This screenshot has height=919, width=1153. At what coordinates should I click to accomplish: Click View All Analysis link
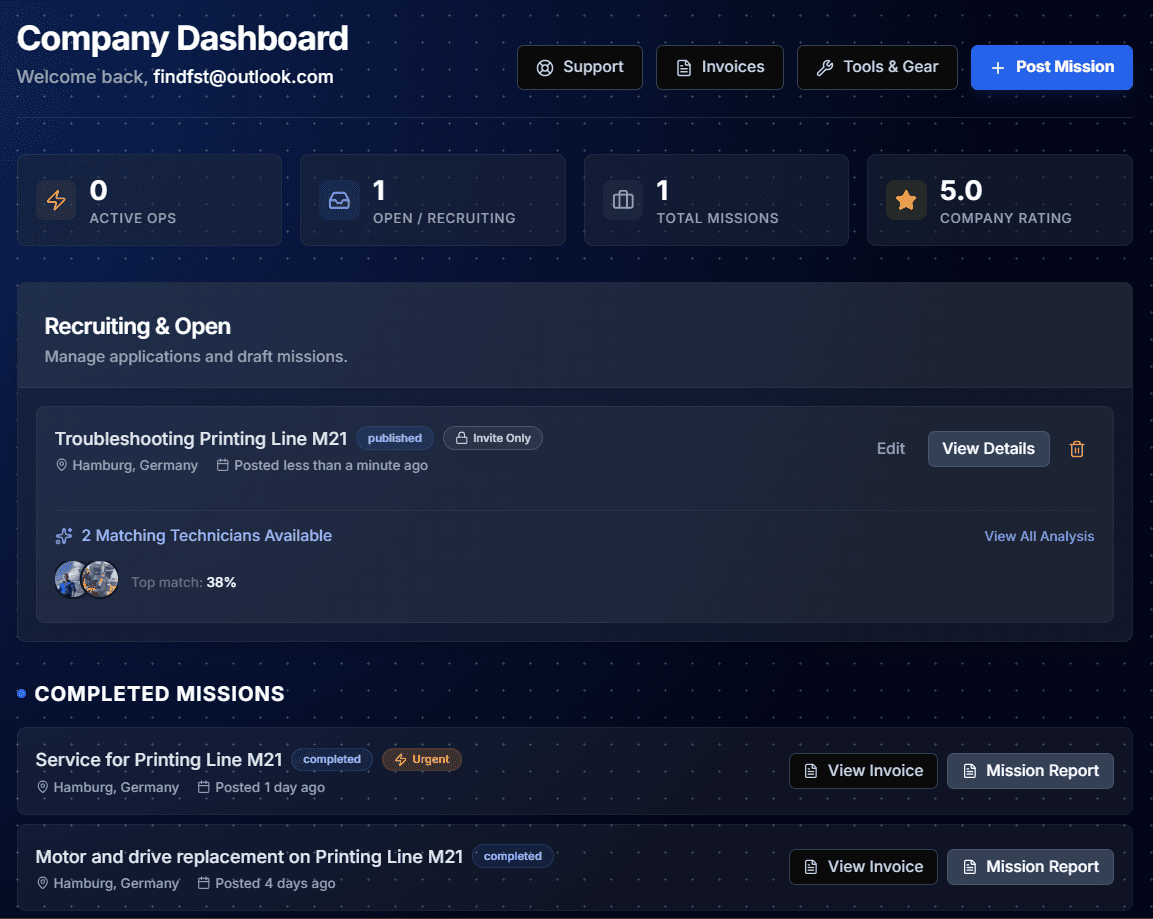(1039, 536)
